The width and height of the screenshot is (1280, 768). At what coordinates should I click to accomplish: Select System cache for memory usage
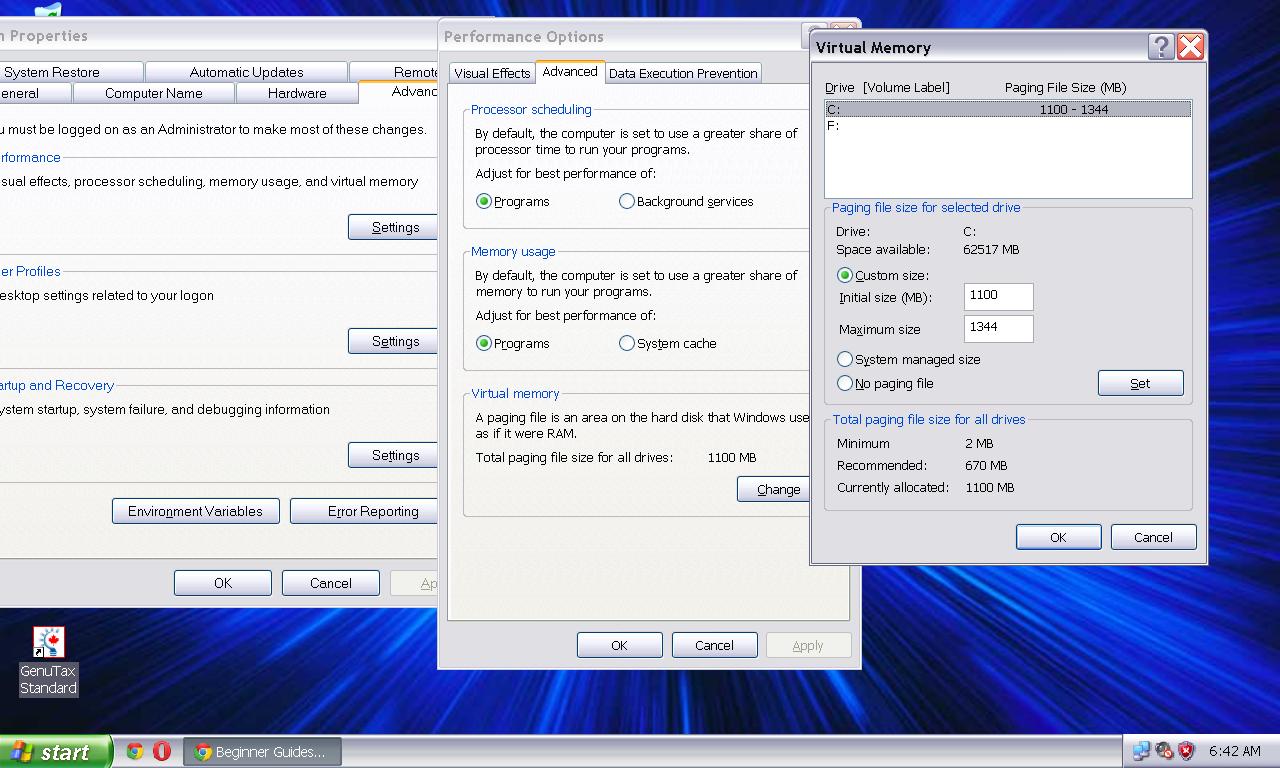pos(627,344)
